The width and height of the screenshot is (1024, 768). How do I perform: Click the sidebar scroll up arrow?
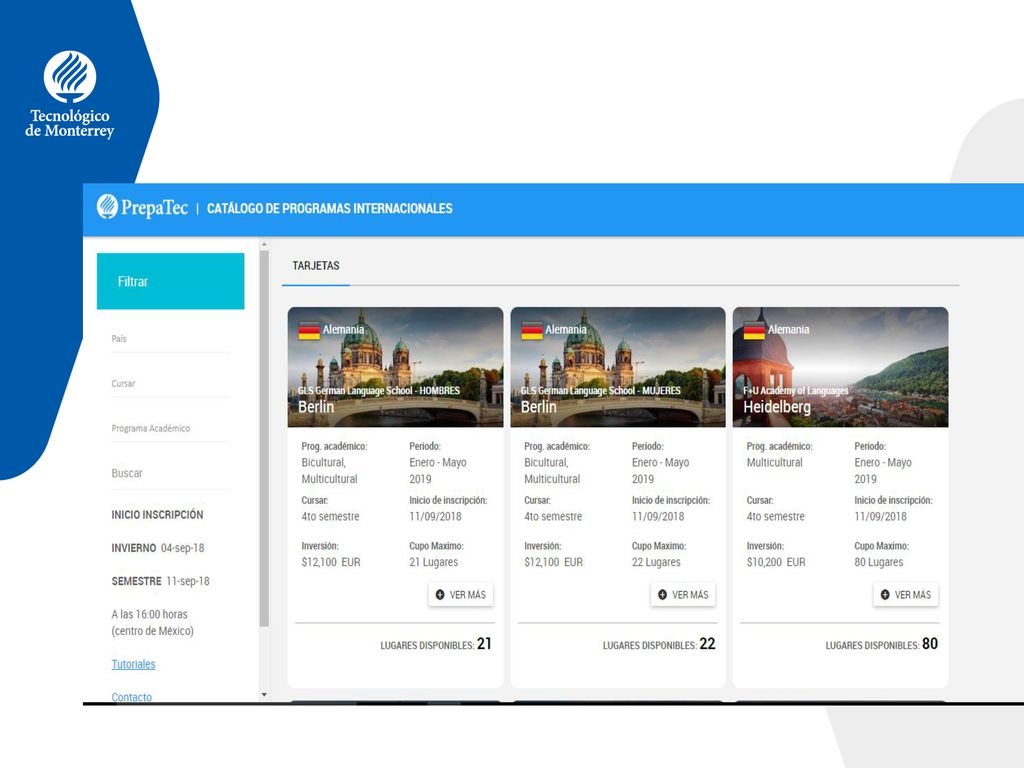pyautogui.click(x=264, y=245)
